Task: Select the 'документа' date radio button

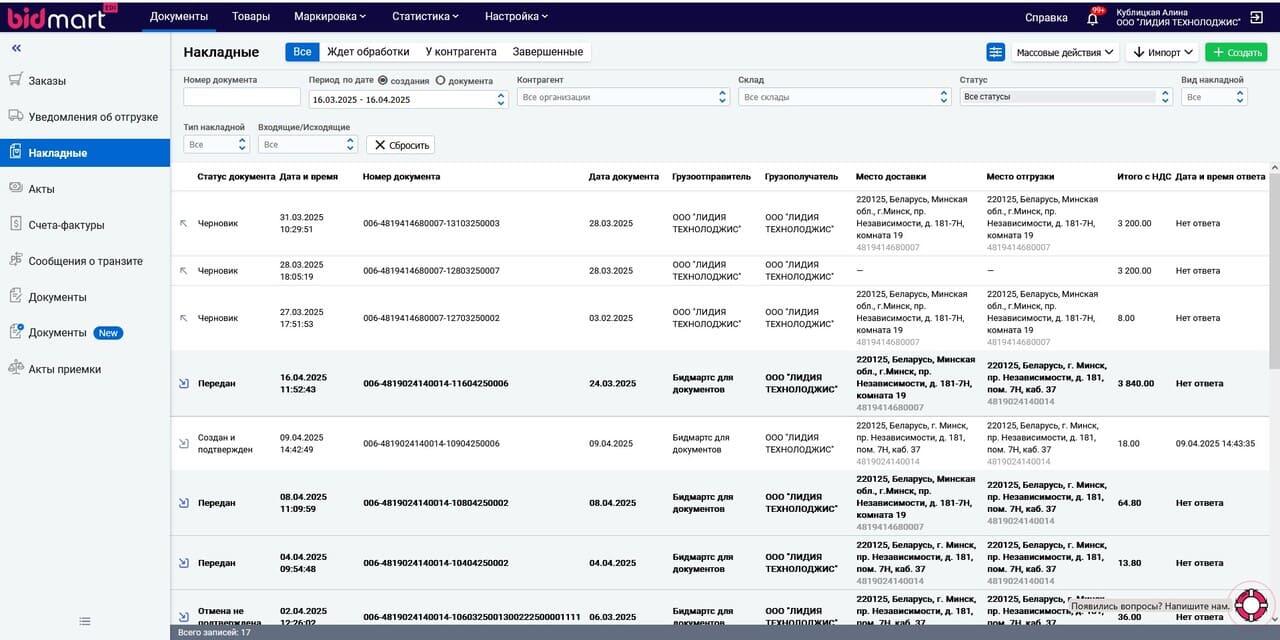Action: pos(441,80)
